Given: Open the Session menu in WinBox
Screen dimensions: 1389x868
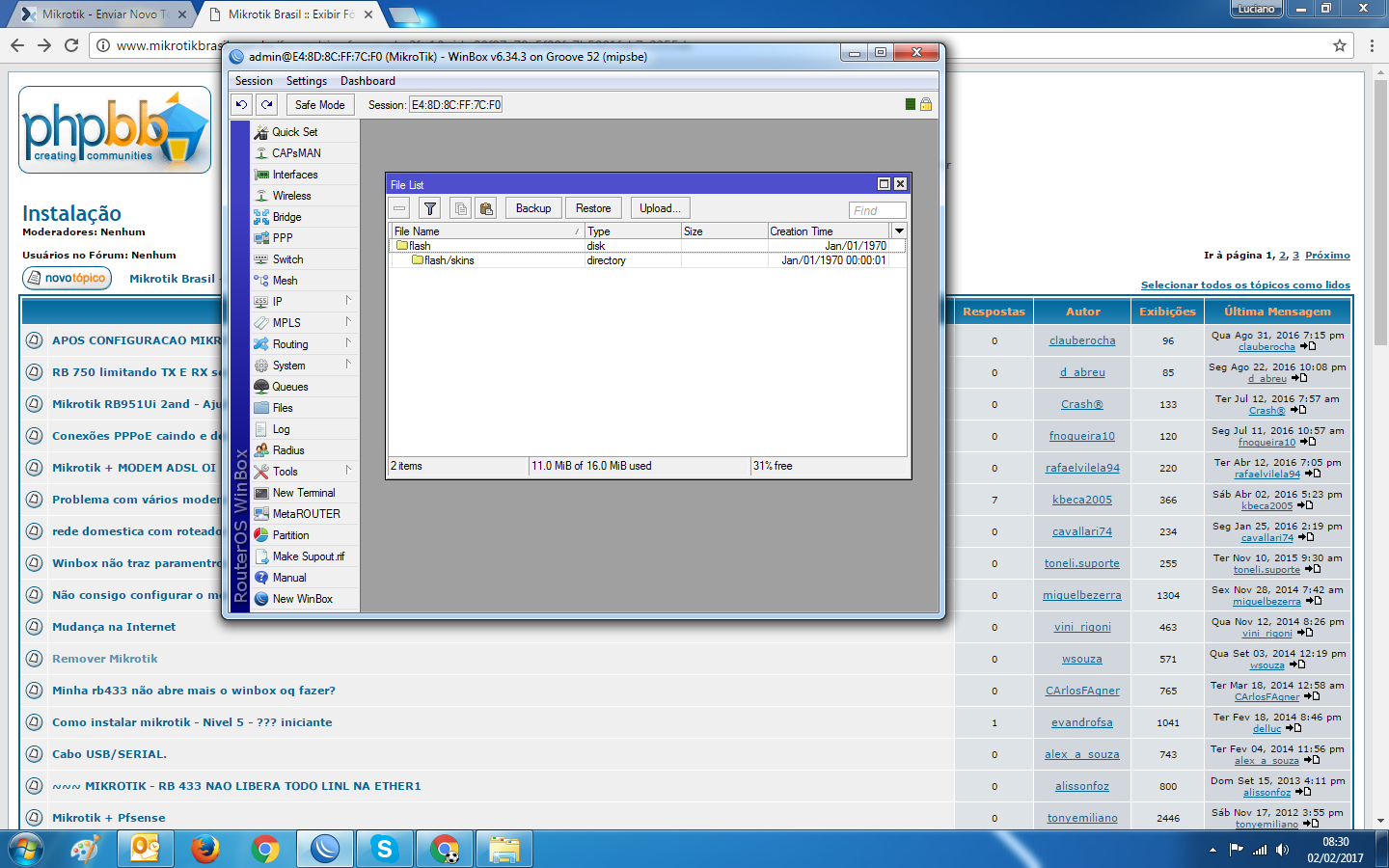Looking at the screenshot, I should (254, 81).
